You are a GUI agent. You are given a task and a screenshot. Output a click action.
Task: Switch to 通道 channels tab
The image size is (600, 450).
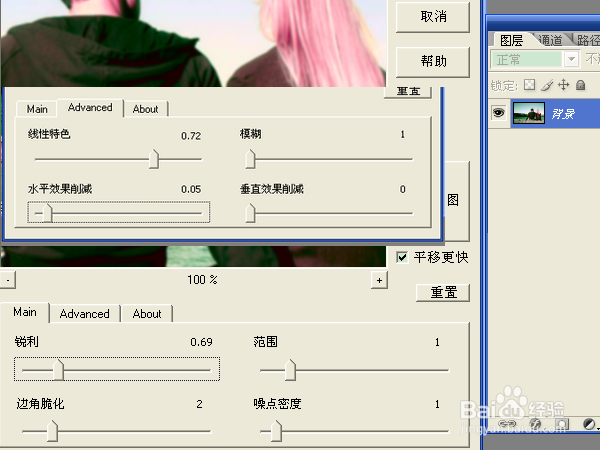pos(550,40)
